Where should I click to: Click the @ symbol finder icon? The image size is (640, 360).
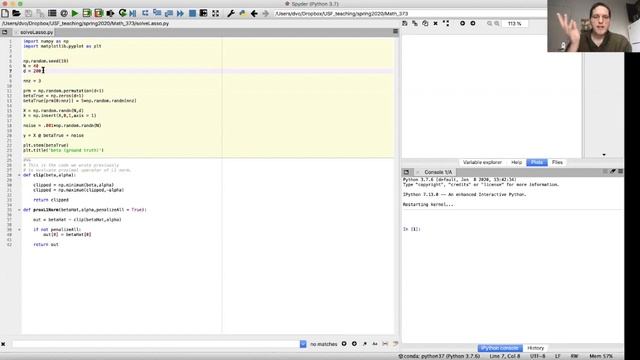64,13
